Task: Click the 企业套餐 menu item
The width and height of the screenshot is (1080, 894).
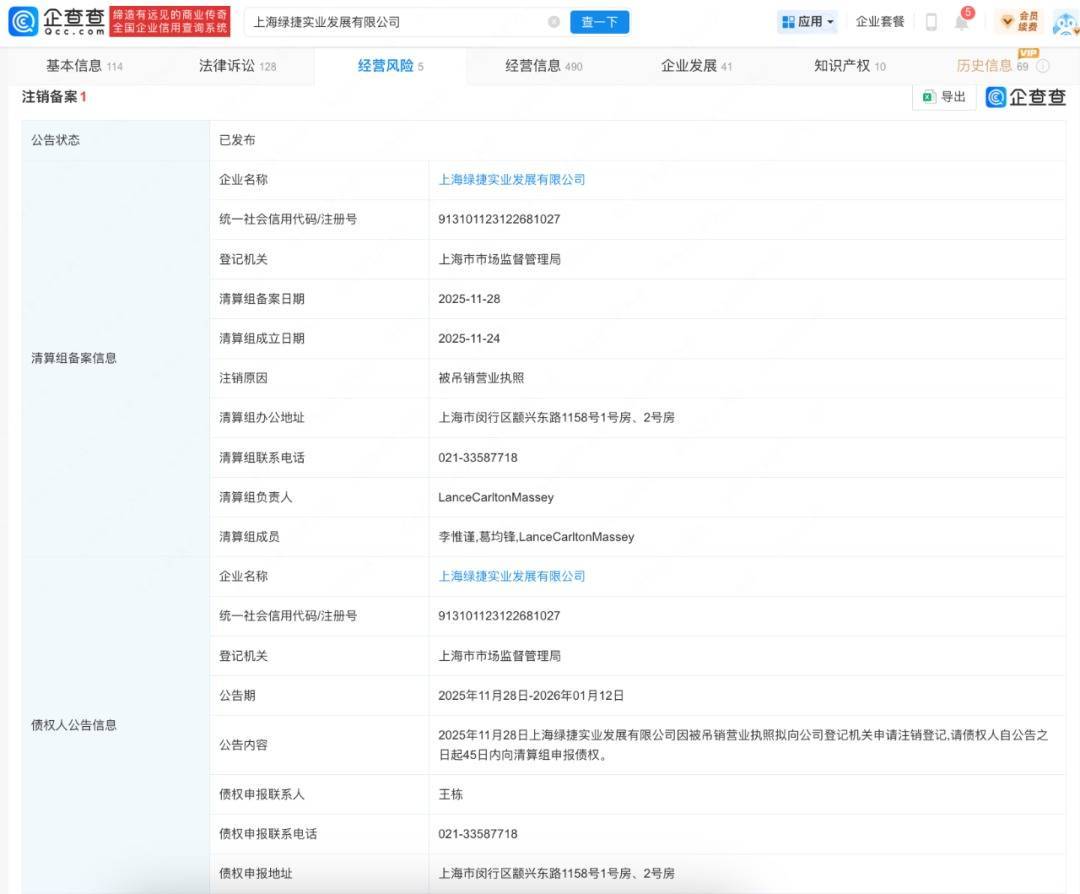Action: 879,21
